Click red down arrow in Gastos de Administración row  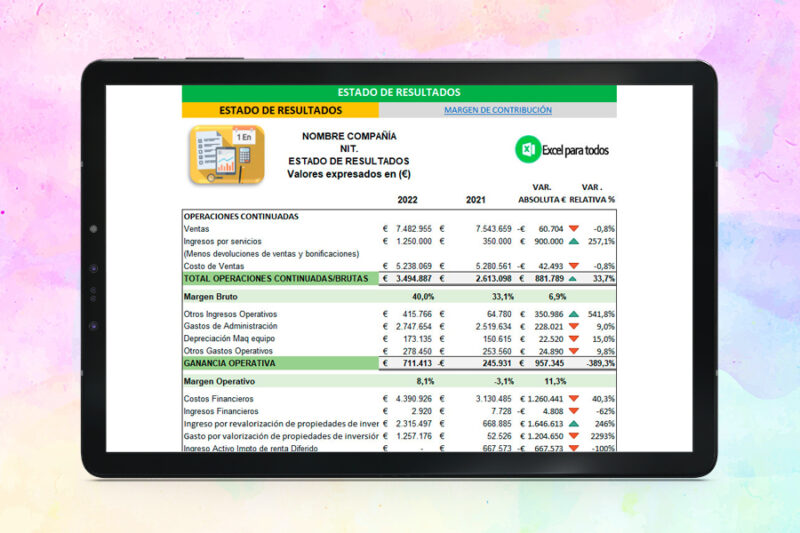point(574,326)
